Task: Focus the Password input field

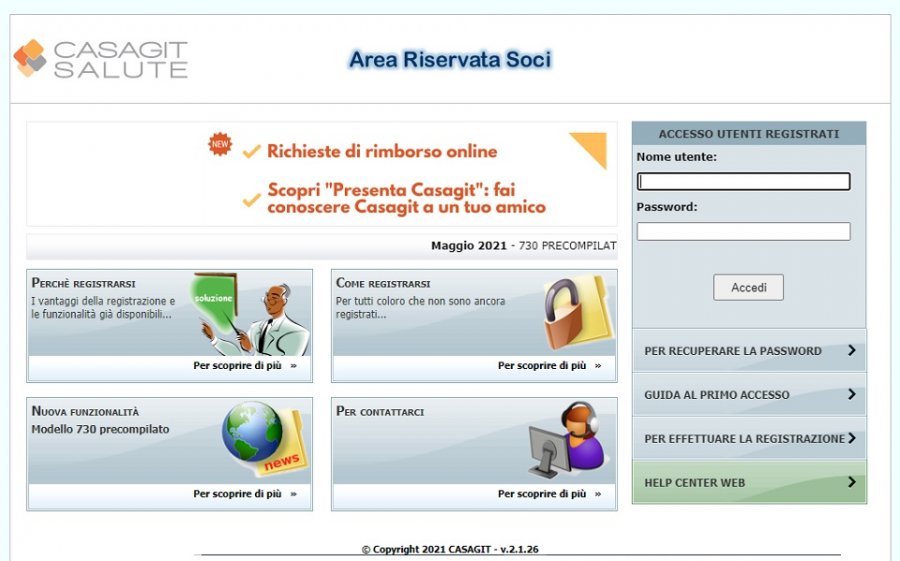Action: pyautogui.click(x=743, y=231)
